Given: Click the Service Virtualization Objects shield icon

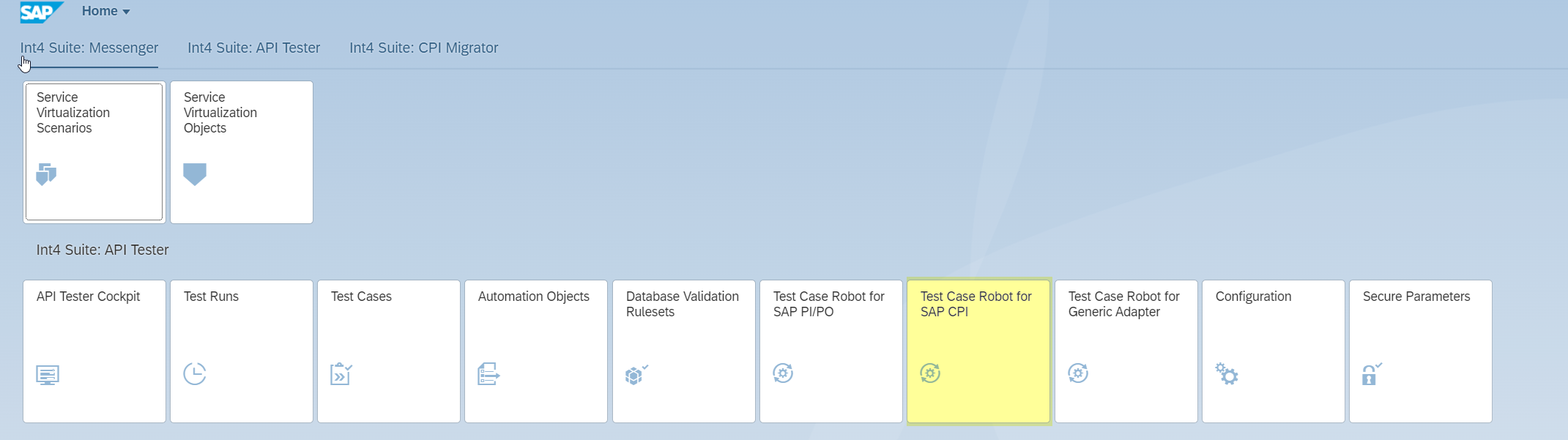Looking at the screenshot, I should point(195,174).
